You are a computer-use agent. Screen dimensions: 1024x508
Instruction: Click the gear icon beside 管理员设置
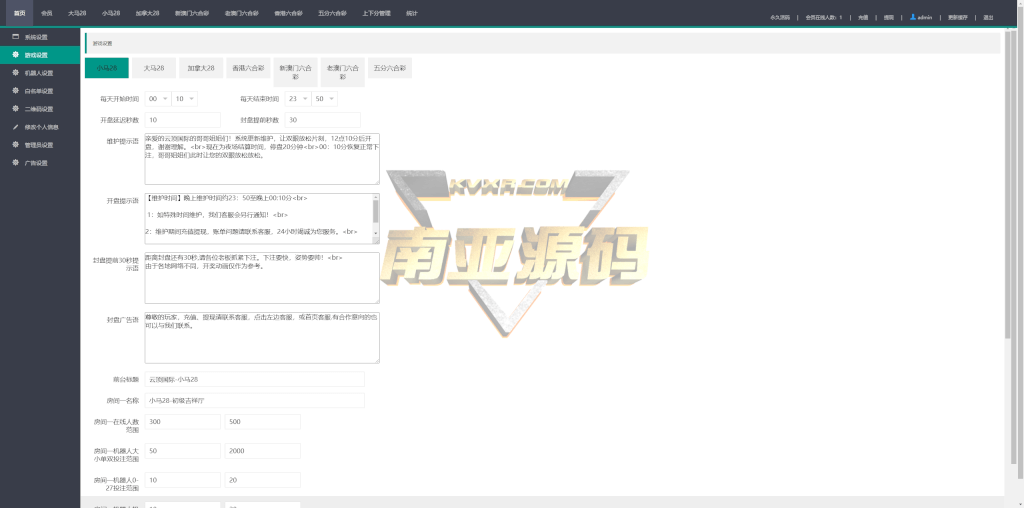16,144
